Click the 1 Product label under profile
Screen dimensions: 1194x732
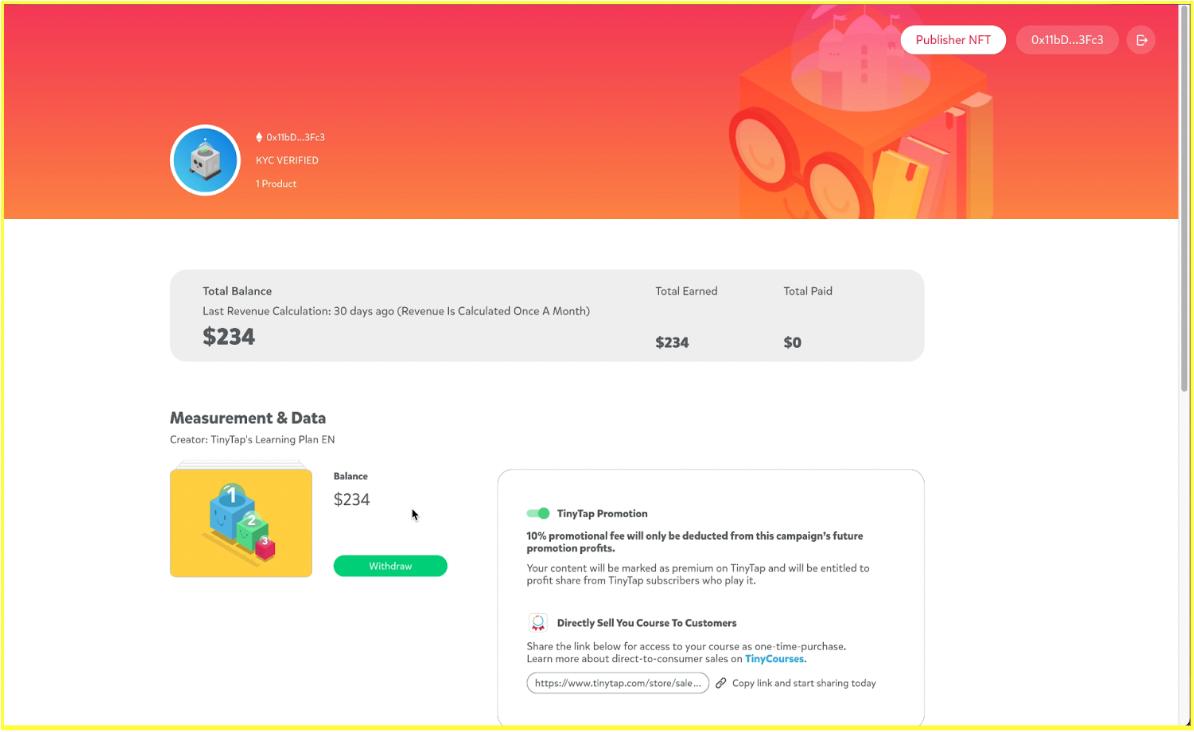(x=276, y=184)
